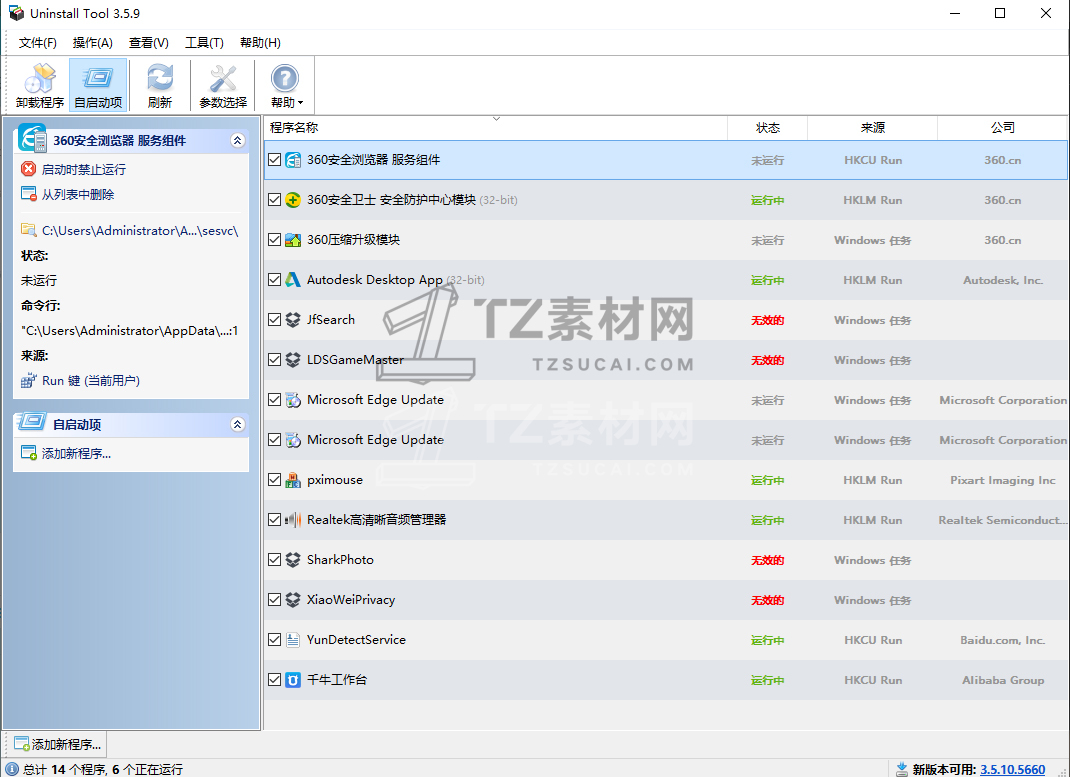Open the 帮助(H) menu
The height and width of the screenshot is (777, 1070).
click(260, 42)
